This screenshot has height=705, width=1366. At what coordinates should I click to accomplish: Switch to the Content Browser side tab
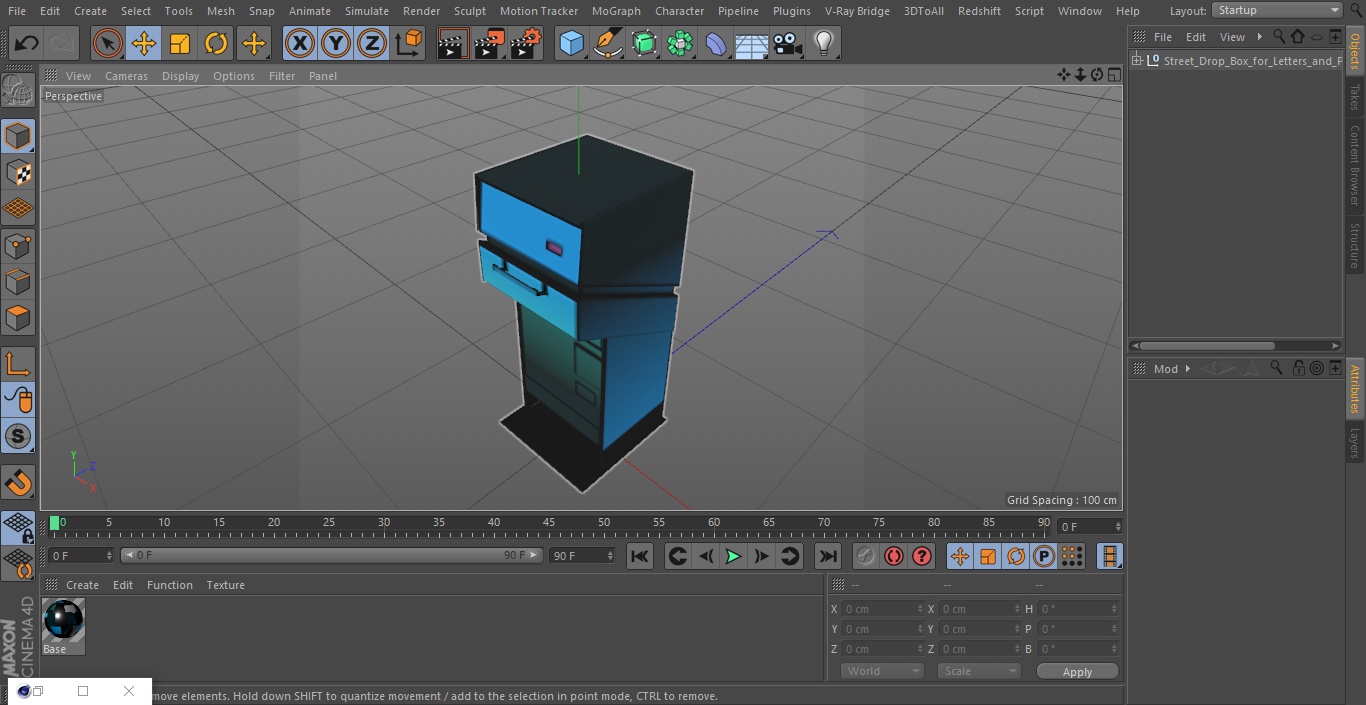pyautogui.click(x=1355, y=165)
